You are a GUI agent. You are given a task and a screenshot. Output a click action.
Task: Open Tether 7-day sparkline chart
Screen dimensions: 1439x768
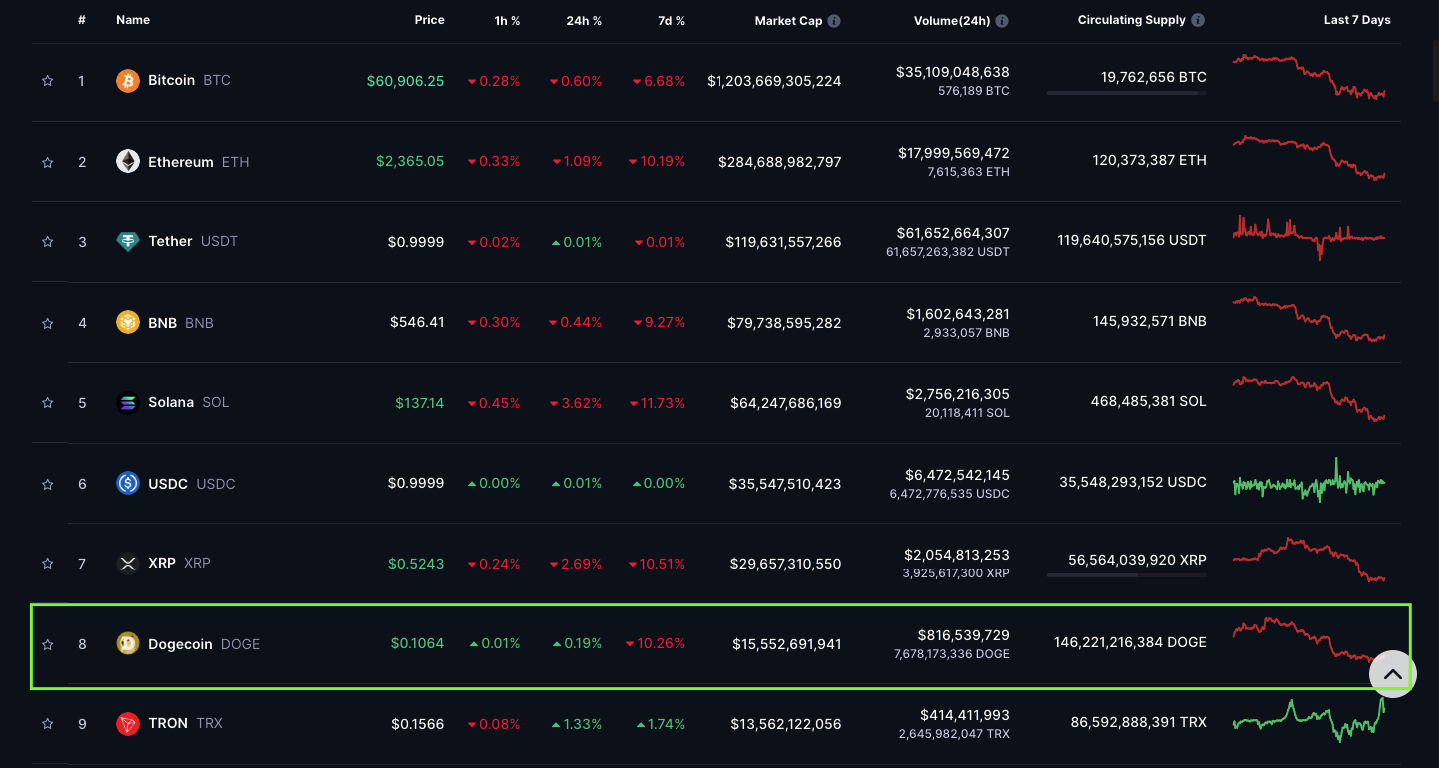[x=1309, y=237]
